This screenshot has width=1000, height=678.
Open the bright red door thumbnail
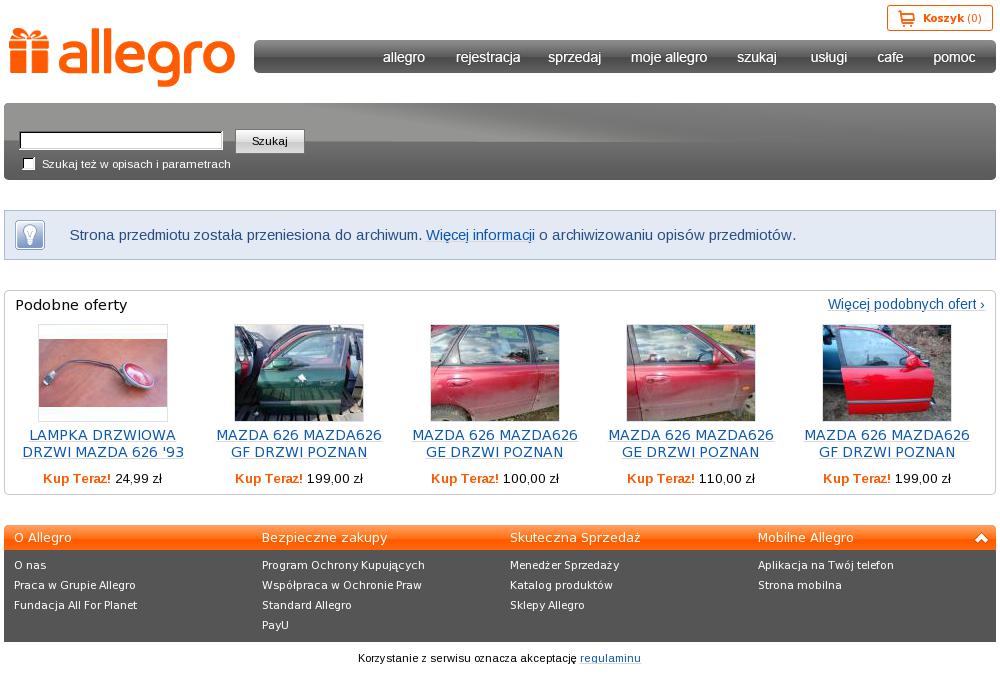click(886, 373)
